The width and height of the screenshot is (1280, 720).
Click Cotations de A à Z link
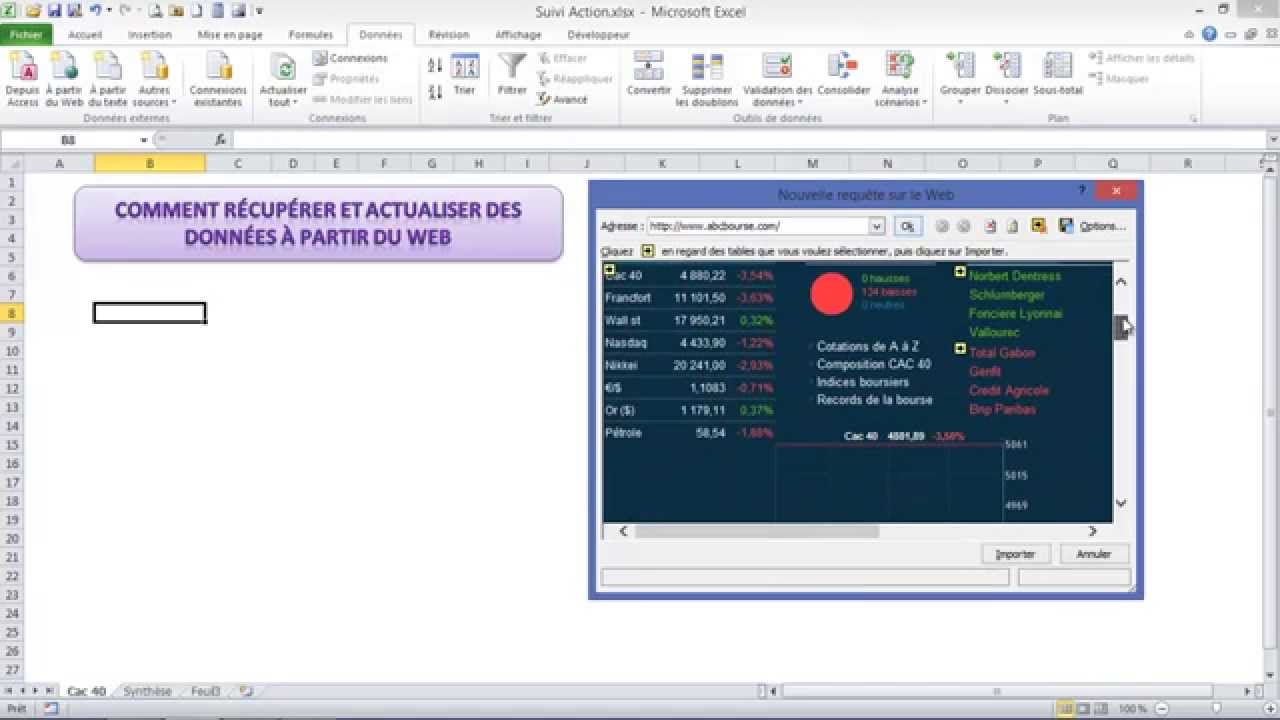pyautogui.click(x=867, y=346)
